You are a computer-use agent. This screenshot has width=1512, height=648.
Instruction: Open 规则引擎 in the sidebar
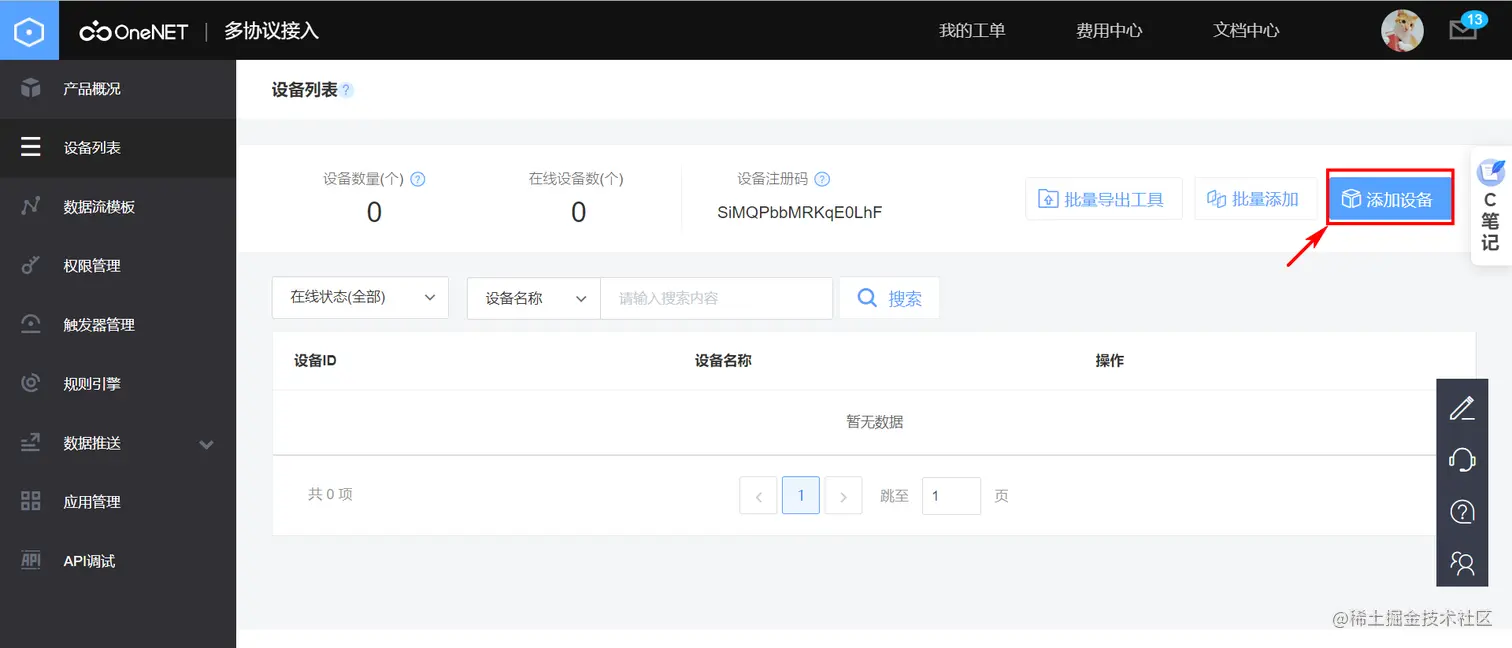coord(92,383)
